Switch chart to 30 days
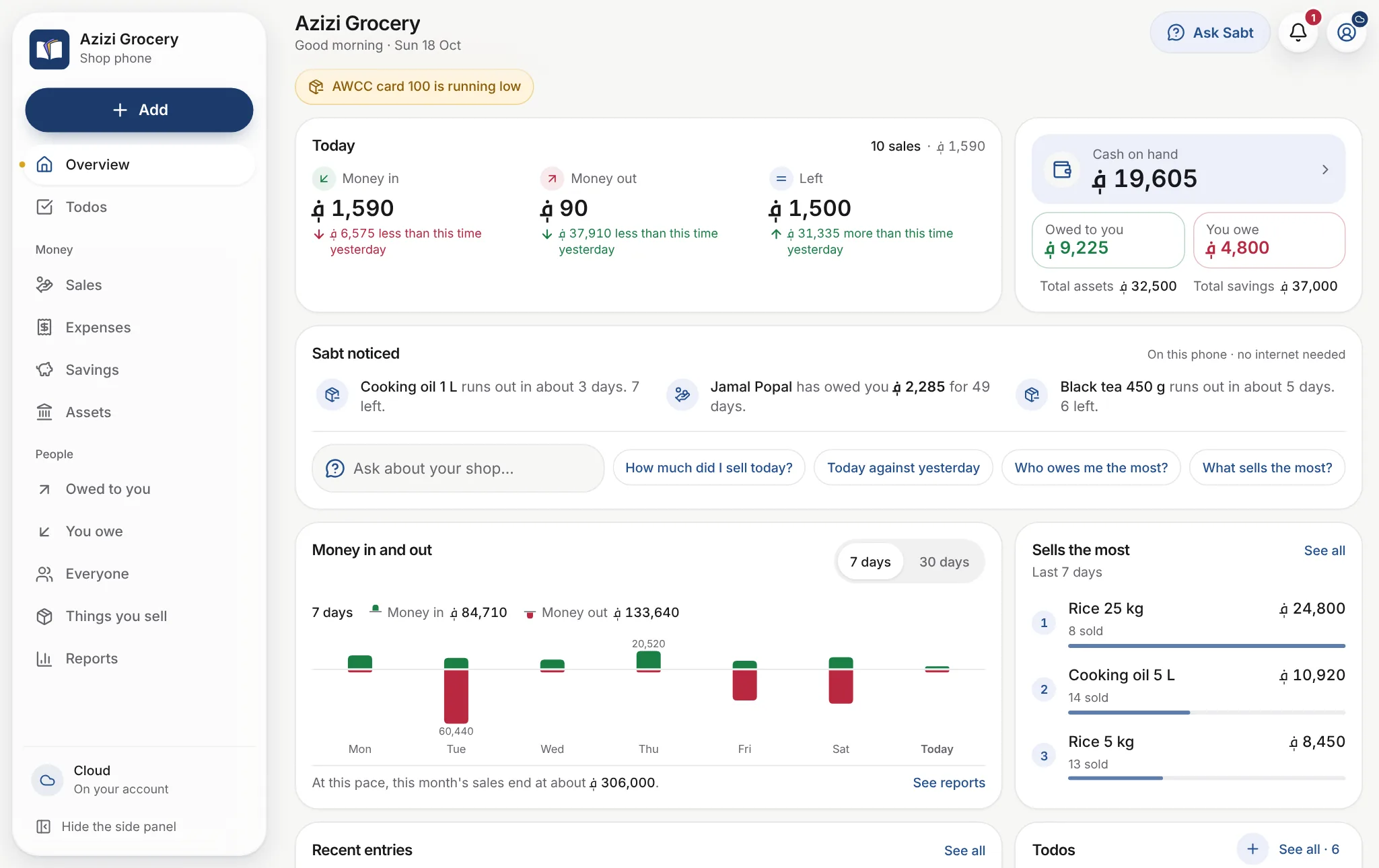Image resolution: width=1379 pixels, height=868 pixels. point(944,562)
